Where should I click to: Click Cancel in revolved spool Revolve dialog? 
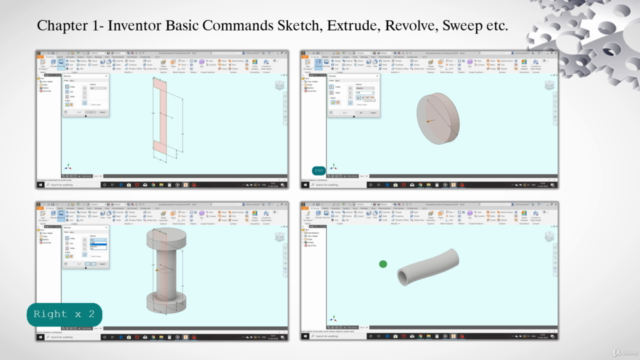click(x=102, y=264)
